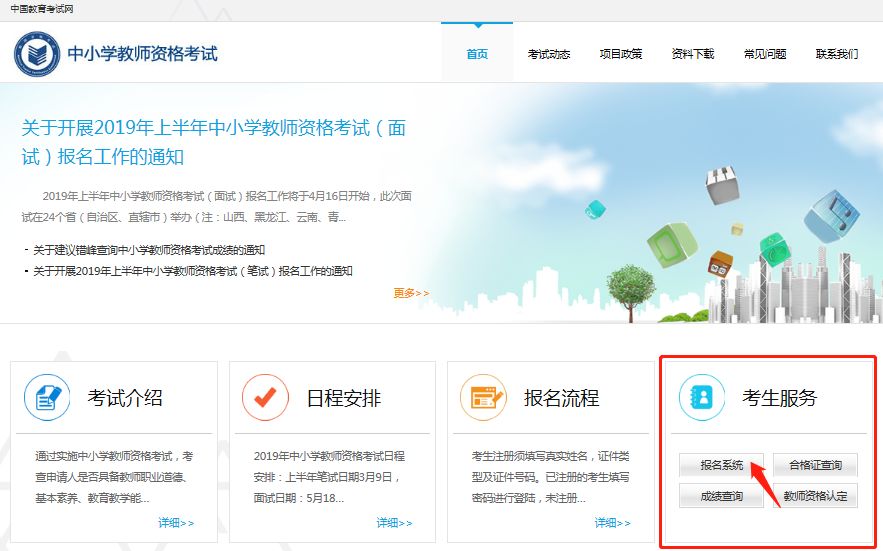Open the 常见问题 menu item
The height and width of the screenshot is (551, 883).
[765, 54]
